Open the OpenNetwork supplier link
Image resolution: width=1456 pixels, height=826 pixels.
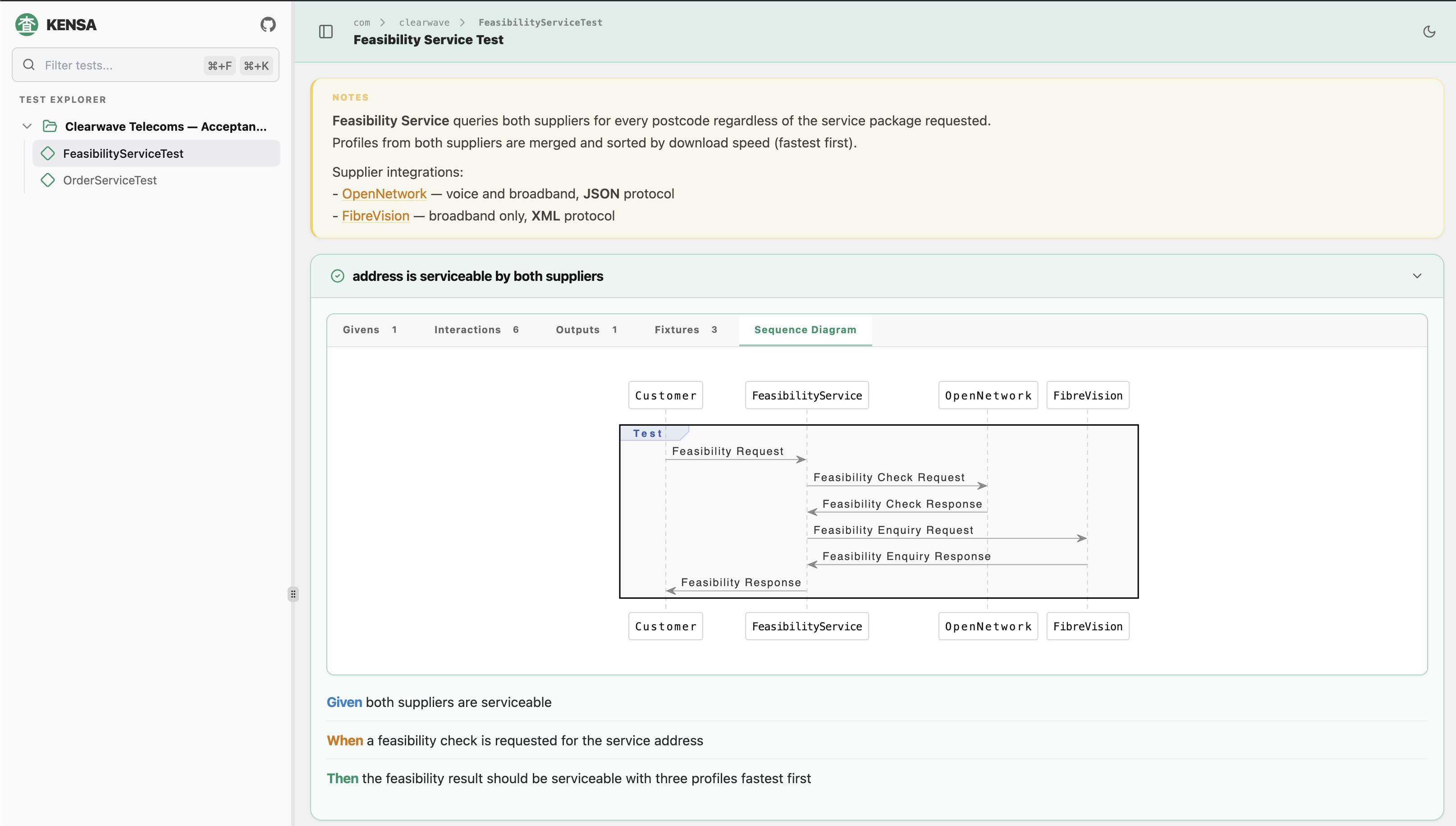384,193
